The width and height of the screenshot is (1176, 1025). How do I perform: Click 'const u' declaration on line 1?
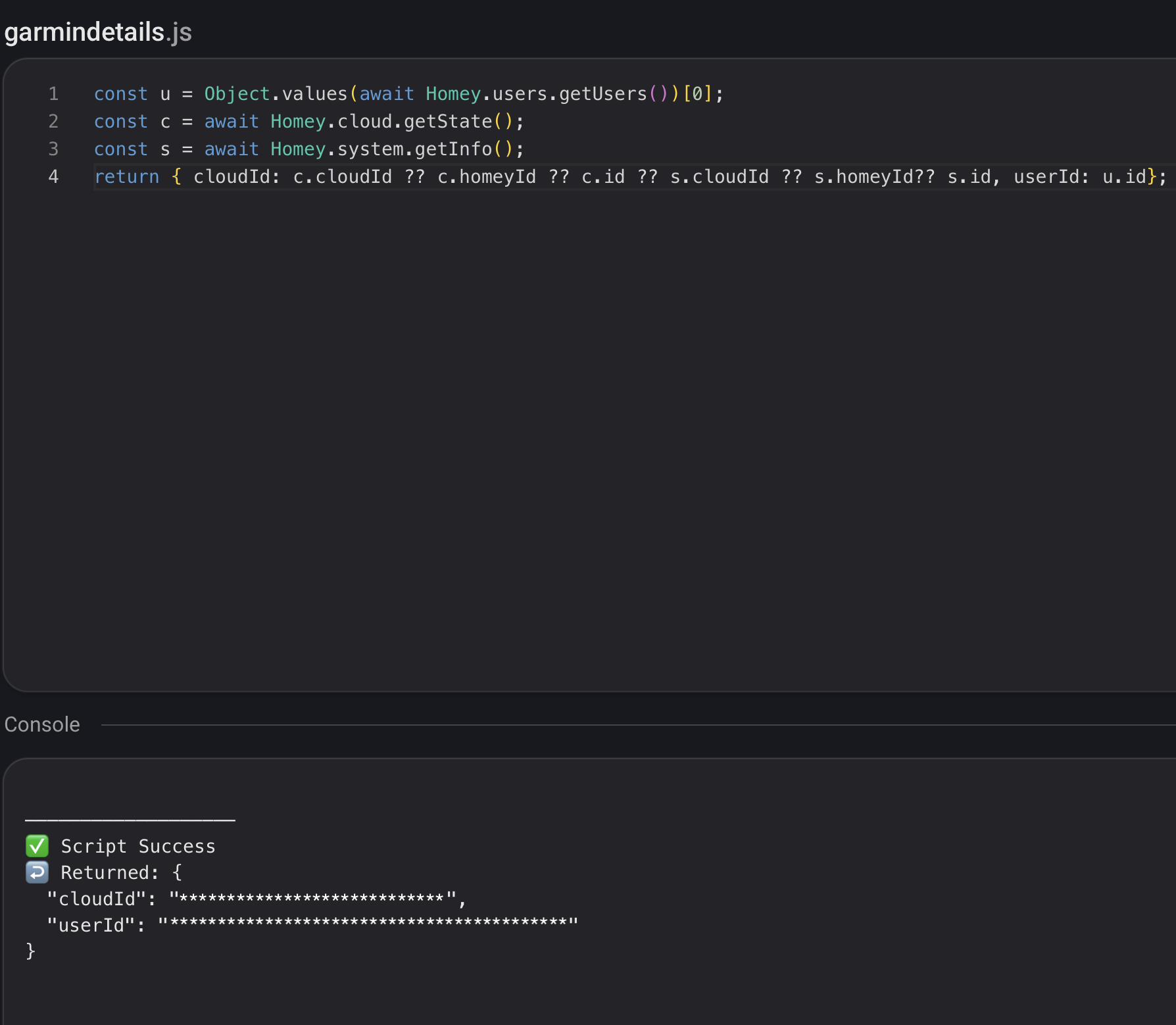(x=132, y=94)
